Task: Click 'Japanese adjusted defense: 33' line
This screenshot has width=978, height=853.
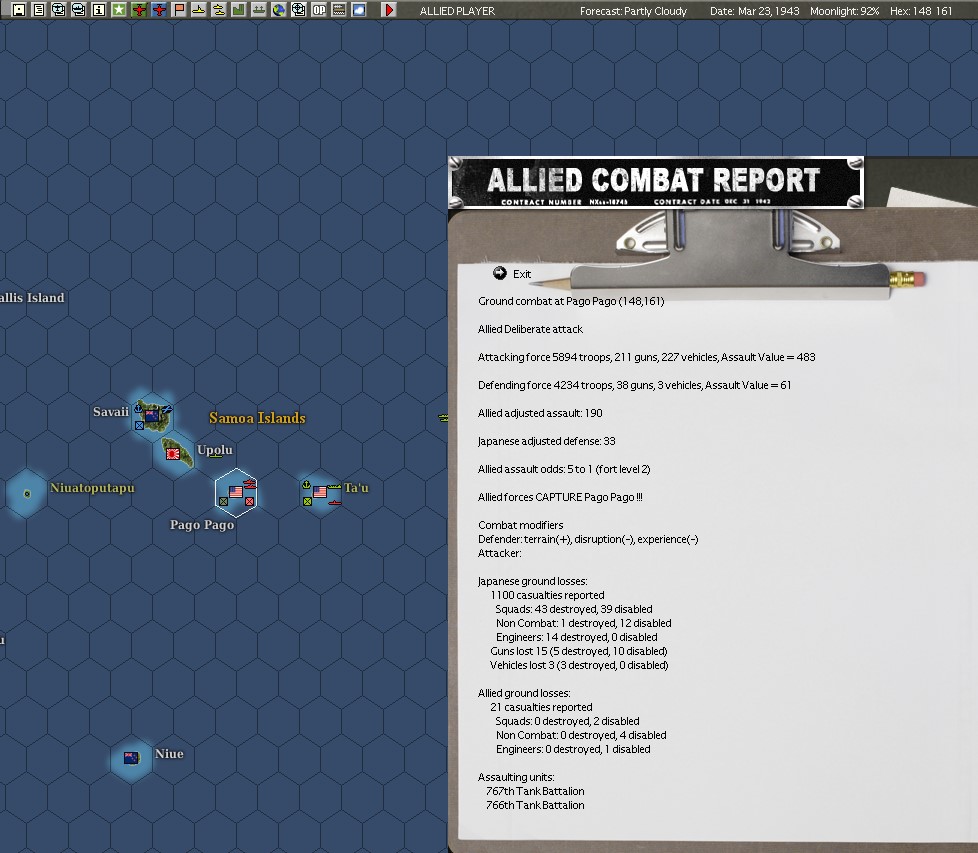Action: (546, 441)
